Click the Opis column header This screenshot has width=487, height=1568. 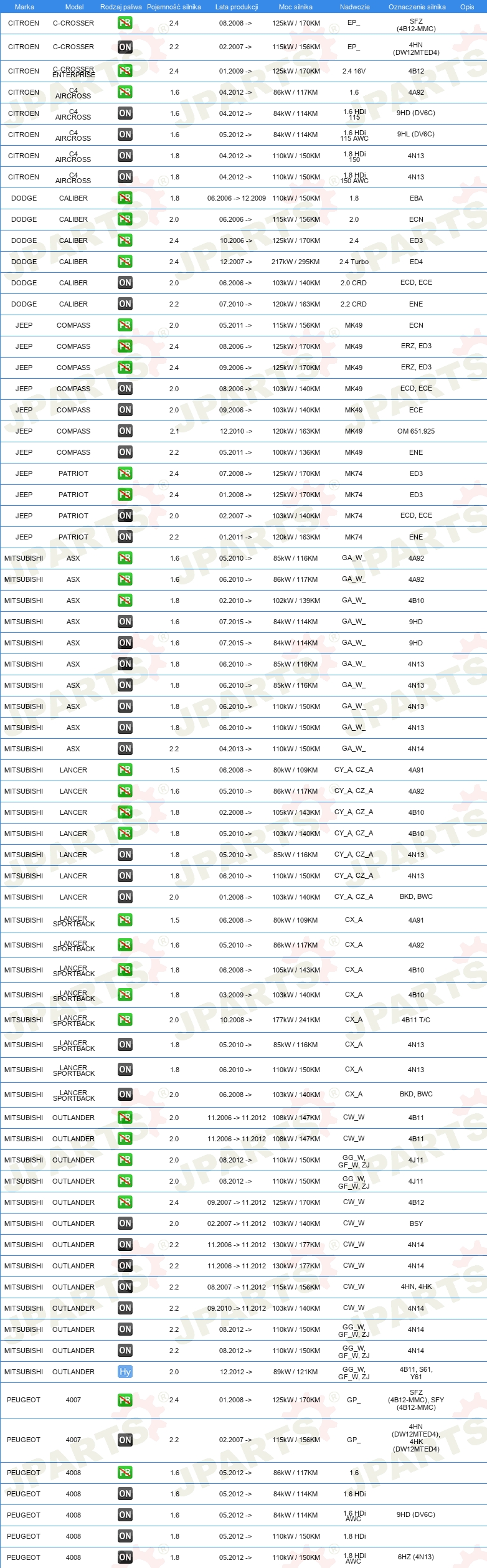click(x=467, y=7)
